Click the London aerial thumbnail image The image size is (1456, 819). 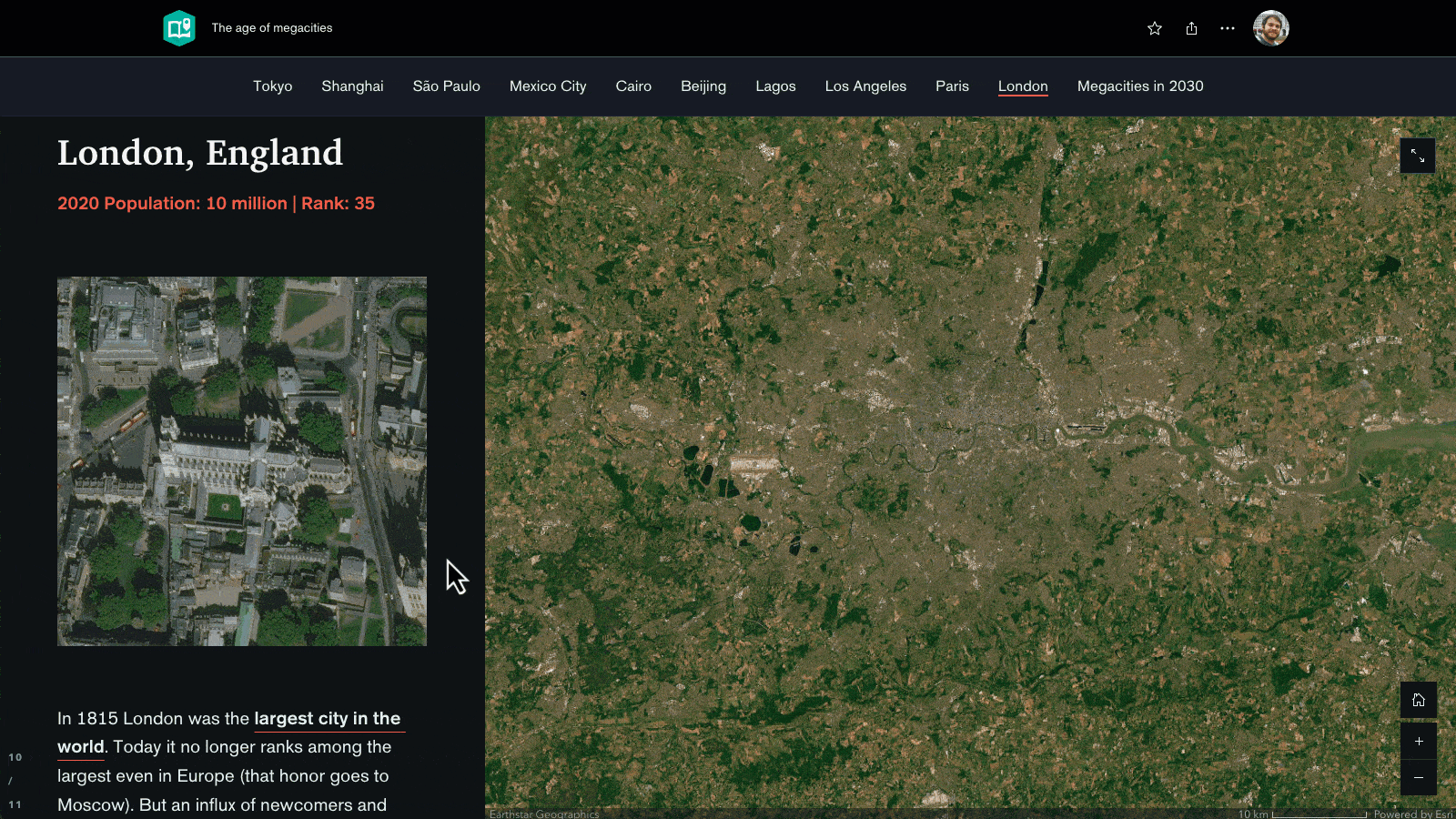[241, 461]
